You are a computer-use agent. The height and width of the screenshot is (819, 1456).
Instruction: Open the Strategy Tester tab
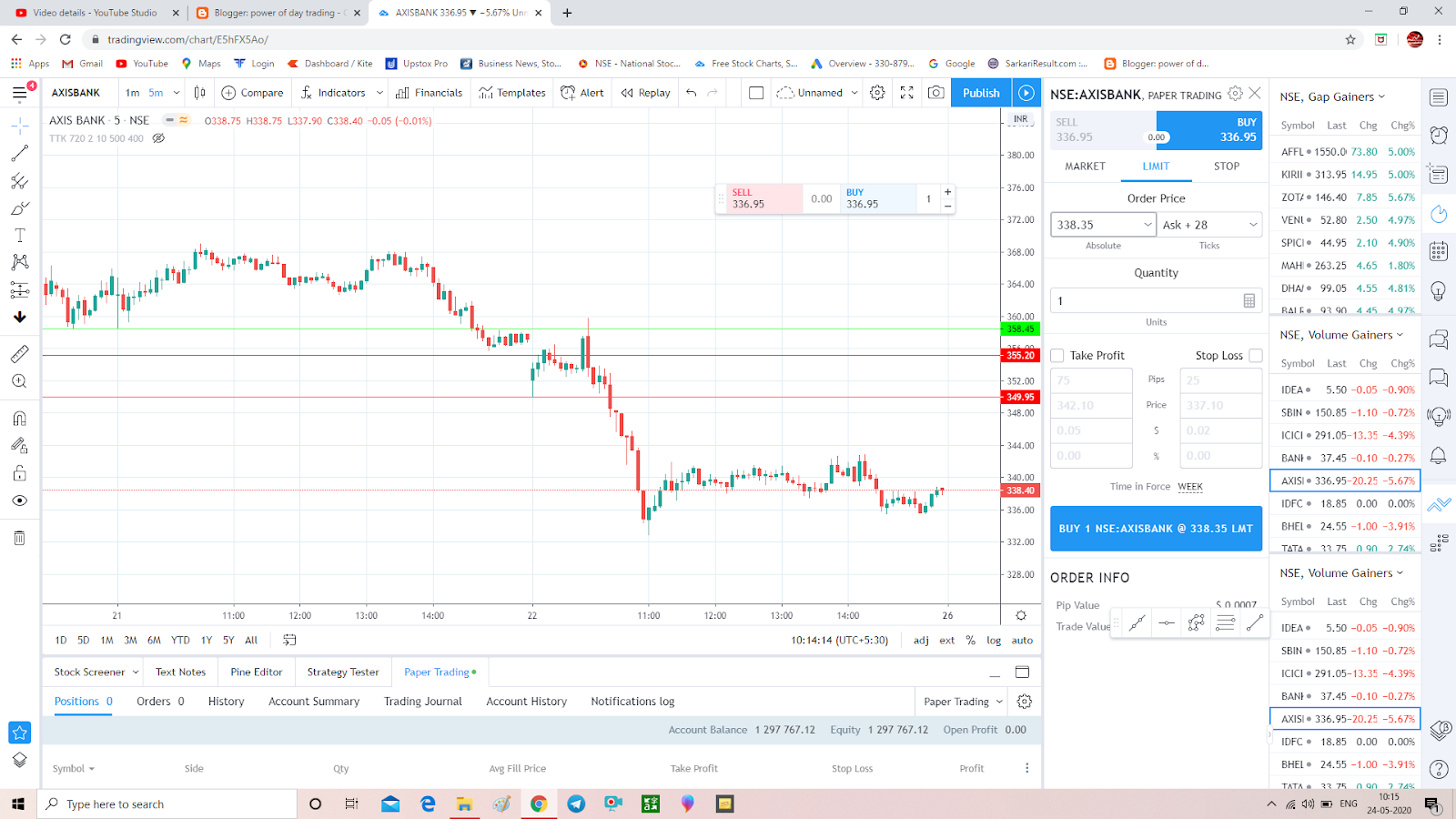(x=342, y=672)
